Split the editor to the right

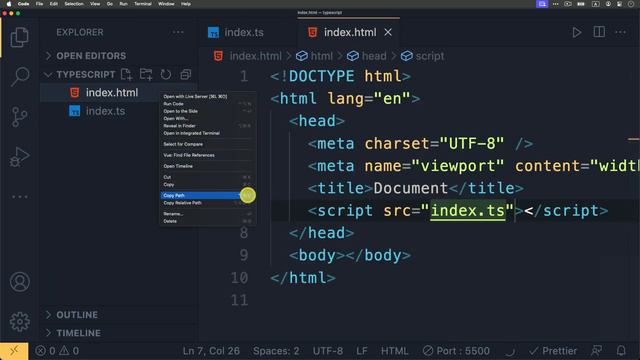pyautogui.click(x=599, y=32)
